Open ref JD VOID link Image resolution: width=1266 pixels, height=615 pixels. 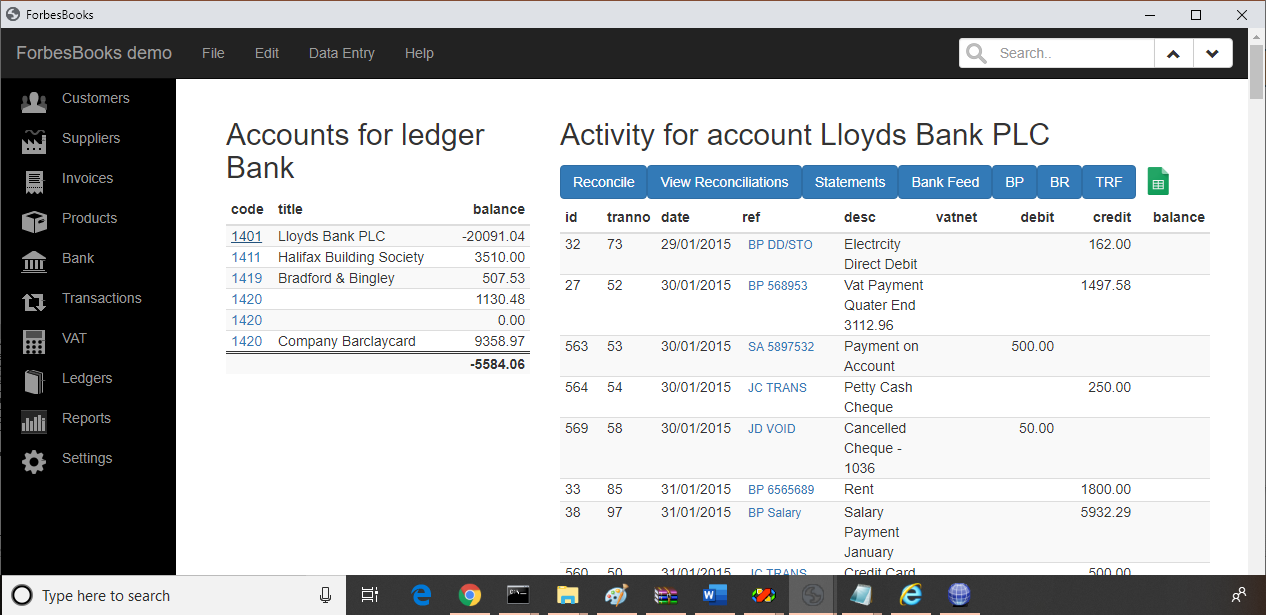click(772, 429)
